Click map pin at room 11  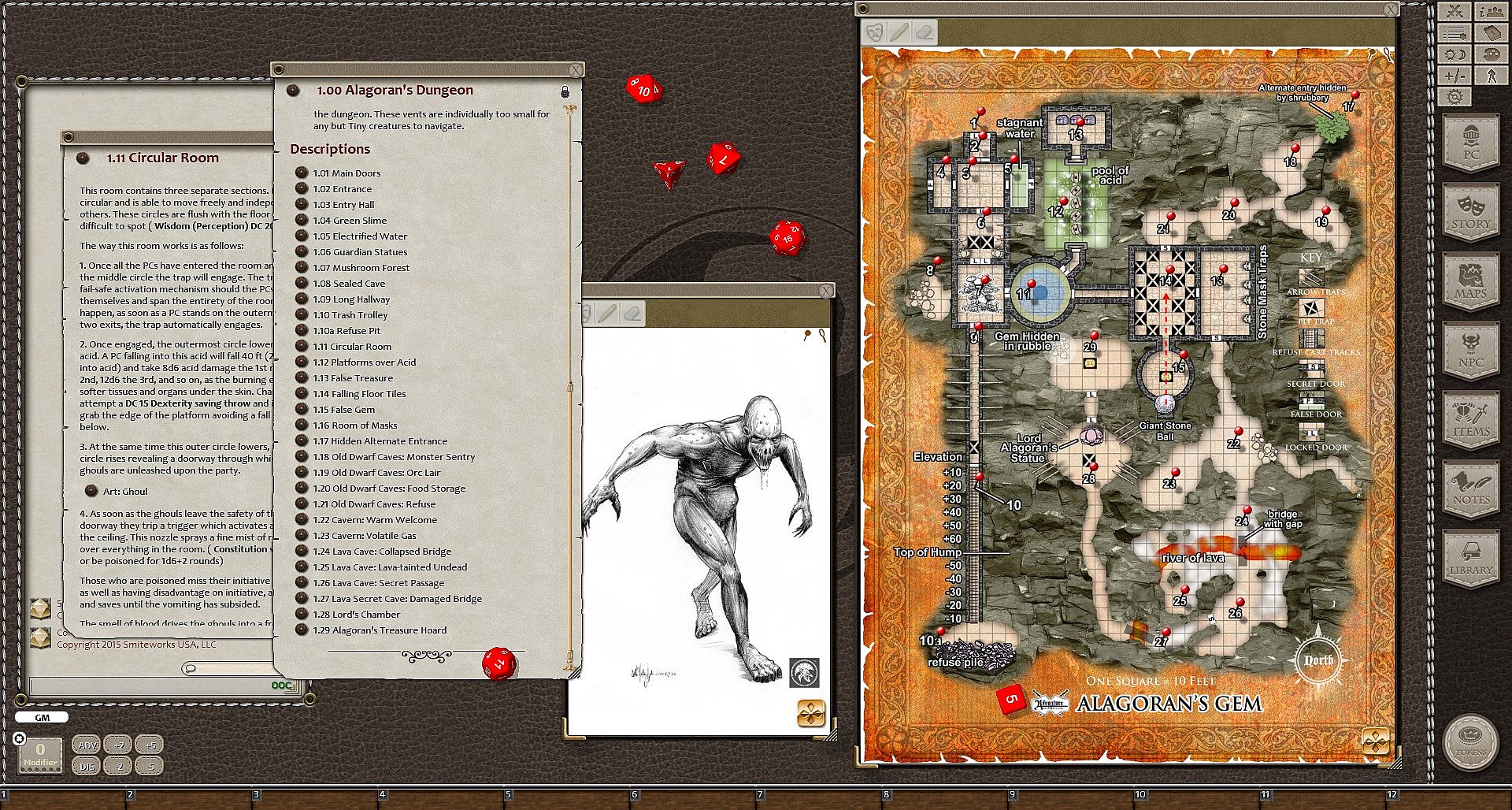(x=1031, y=285)
